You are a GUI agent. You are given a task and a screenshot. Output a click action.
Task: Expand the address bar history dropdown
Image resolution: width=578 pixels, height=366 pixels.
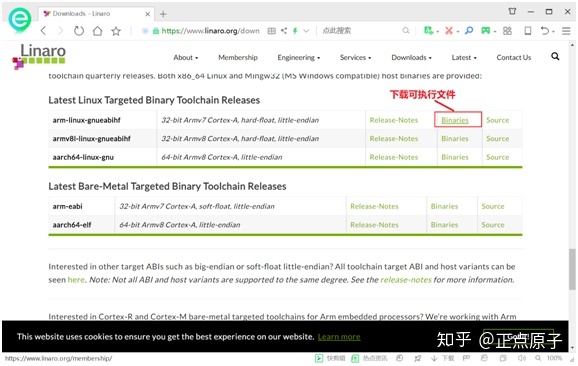click(x=306, y=31)
